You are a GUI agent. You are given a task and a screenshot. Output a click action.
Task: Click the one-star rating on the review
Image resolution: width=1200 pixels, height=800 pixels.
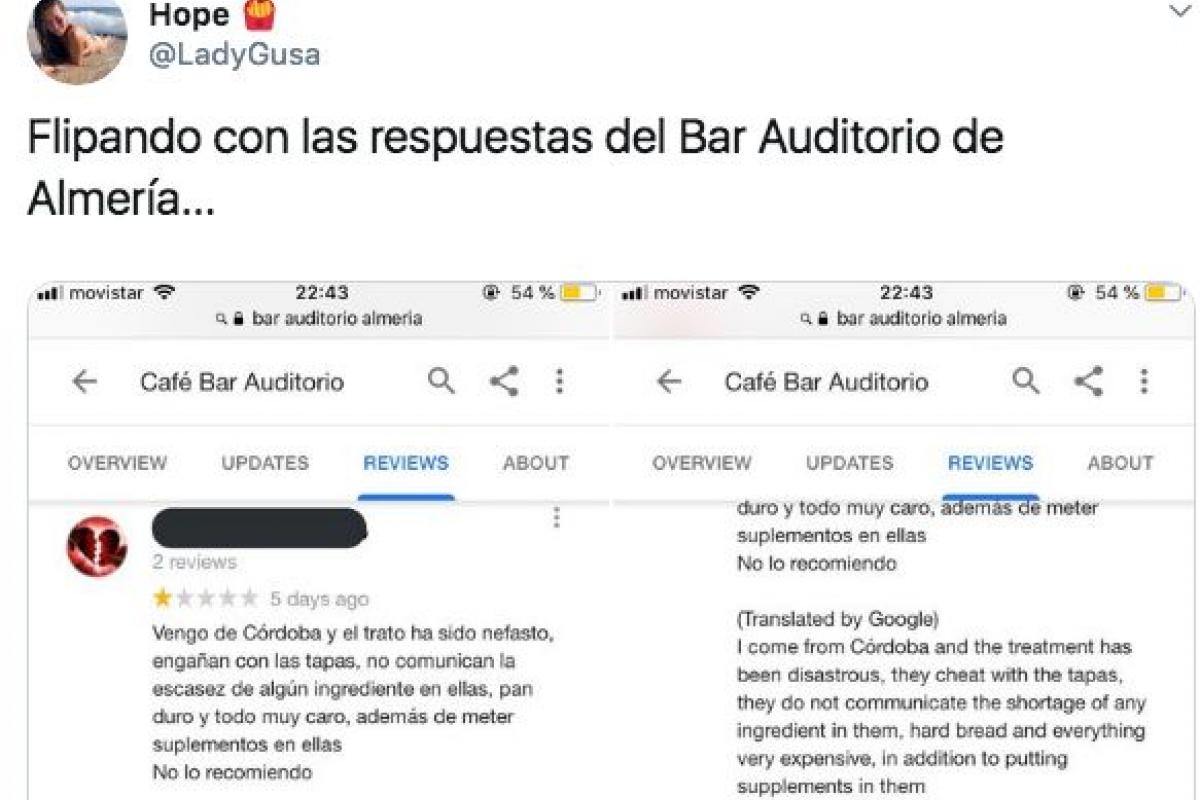pos(161,599)
